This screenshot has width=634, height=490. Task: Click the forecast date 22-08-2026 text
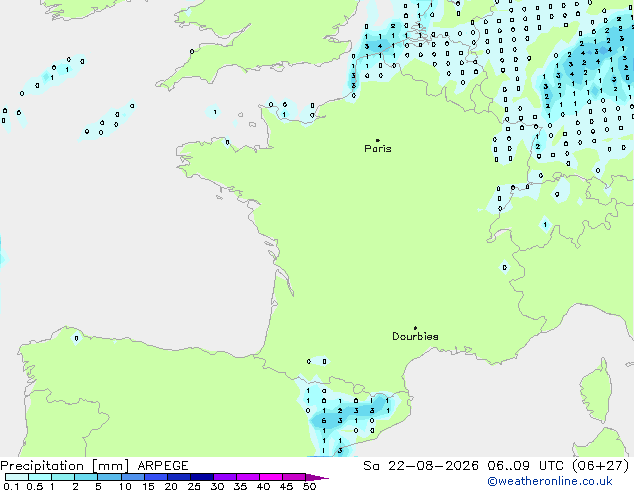[433, 466]
